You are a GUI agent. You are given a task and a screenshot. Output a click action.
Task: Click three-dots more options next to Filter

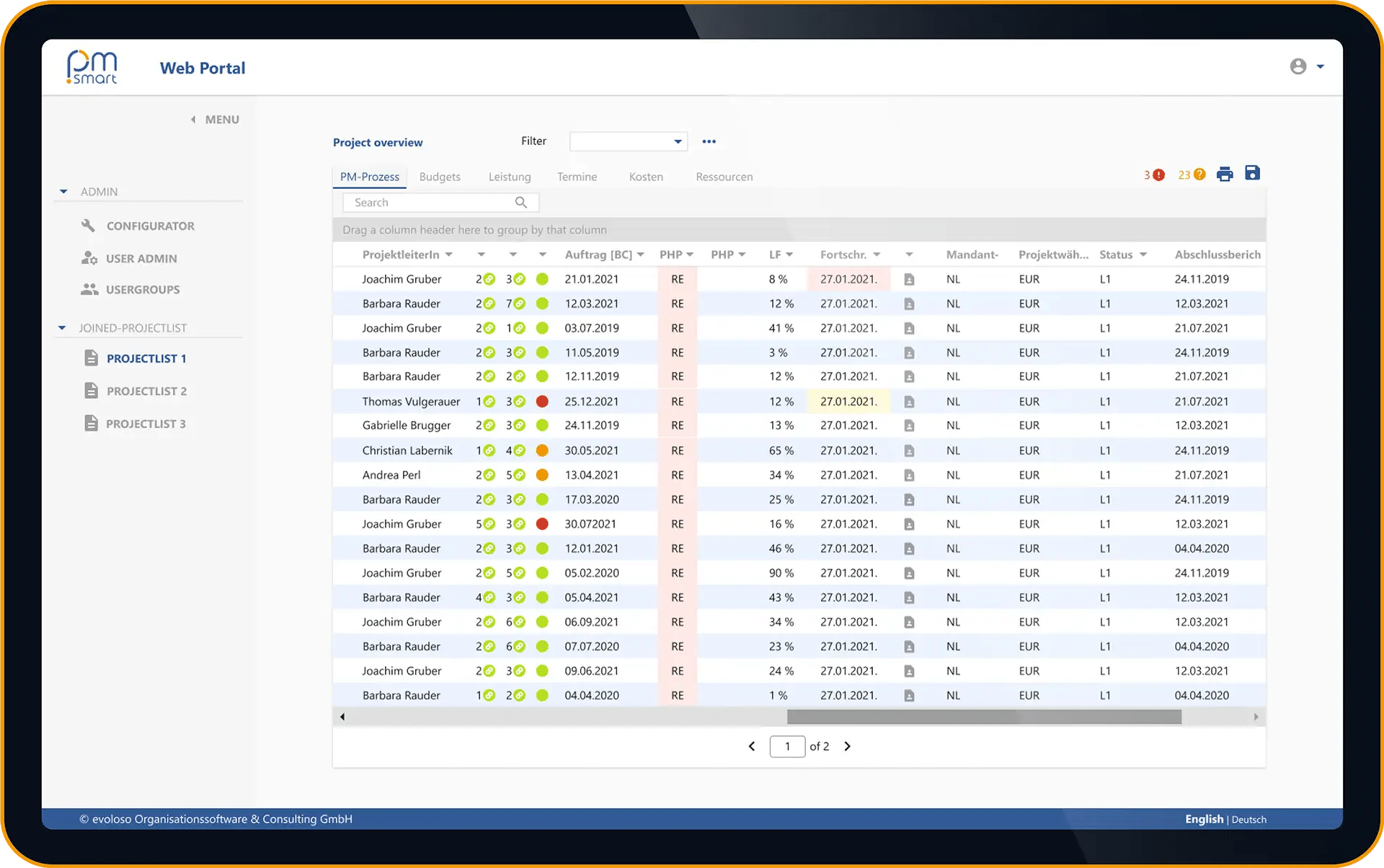coord(709,141)
